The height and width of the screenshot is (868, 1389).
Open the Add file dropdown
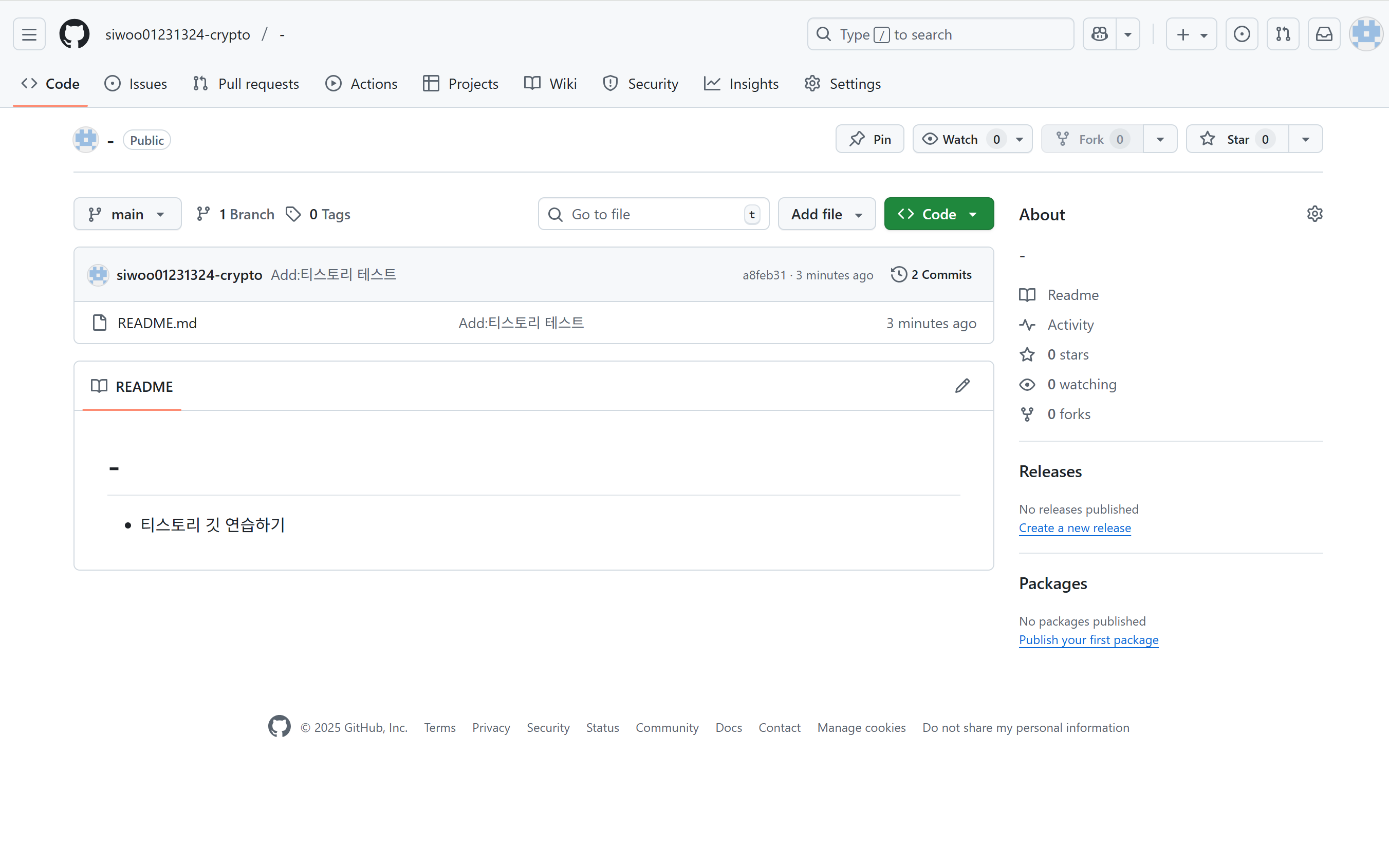[826, 214]
